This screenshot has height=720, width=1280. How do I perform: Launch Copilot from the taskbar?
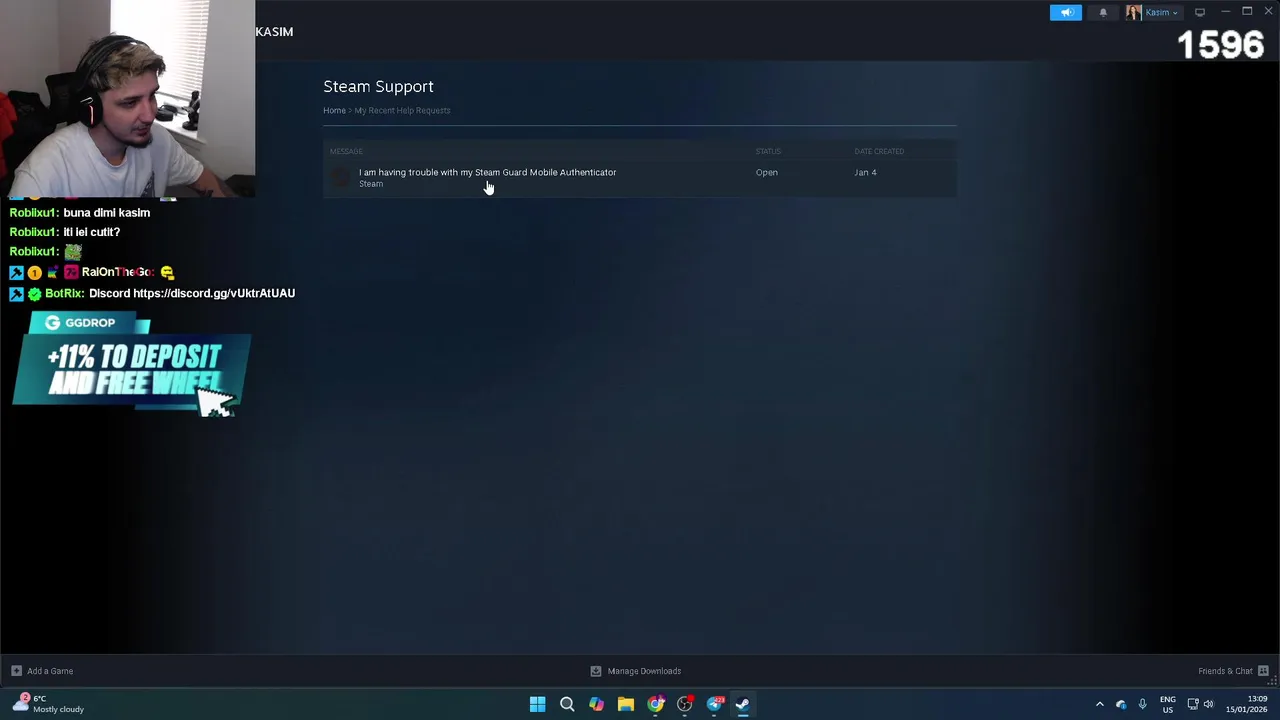[596, 704]
